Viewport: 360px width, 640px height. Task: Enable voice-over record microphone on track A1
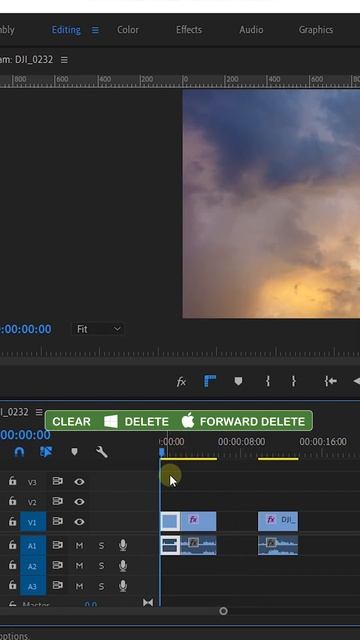(122, 545)
